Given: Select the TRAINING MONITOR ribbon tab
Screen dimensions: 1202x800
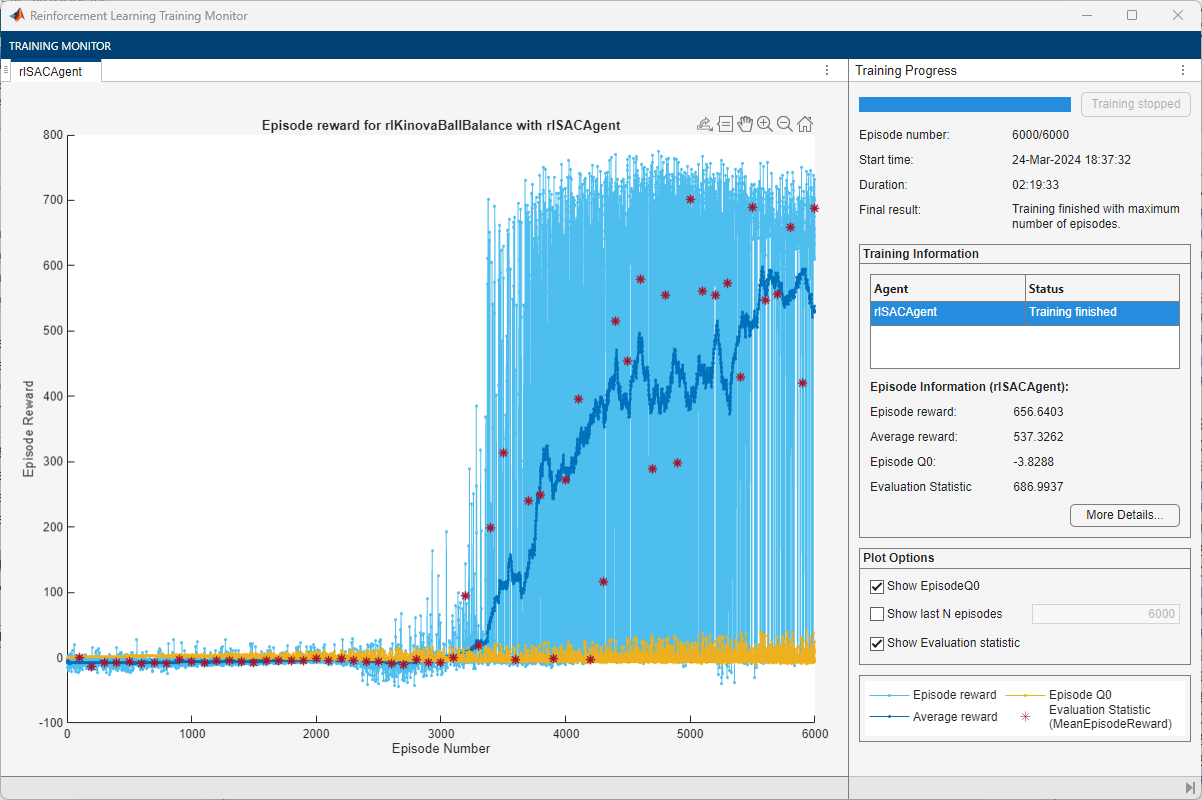Looking at the screenshot, I should 60,46.
